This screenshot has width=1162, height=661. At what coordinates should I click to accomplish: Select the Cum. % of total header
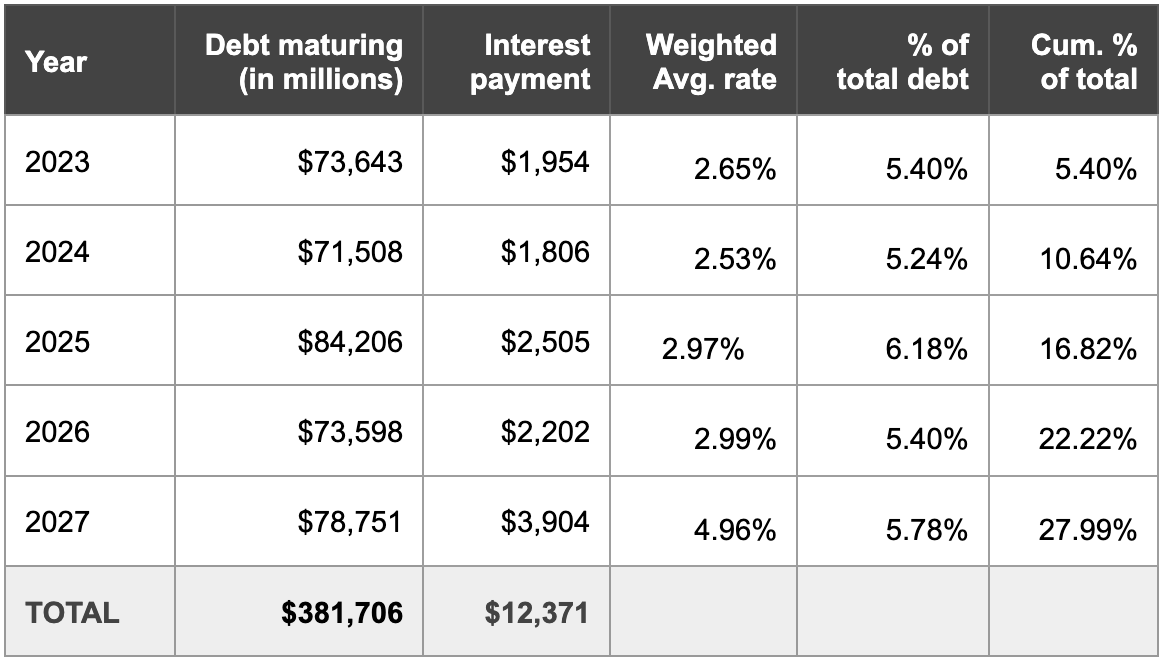pos(1084,62)
